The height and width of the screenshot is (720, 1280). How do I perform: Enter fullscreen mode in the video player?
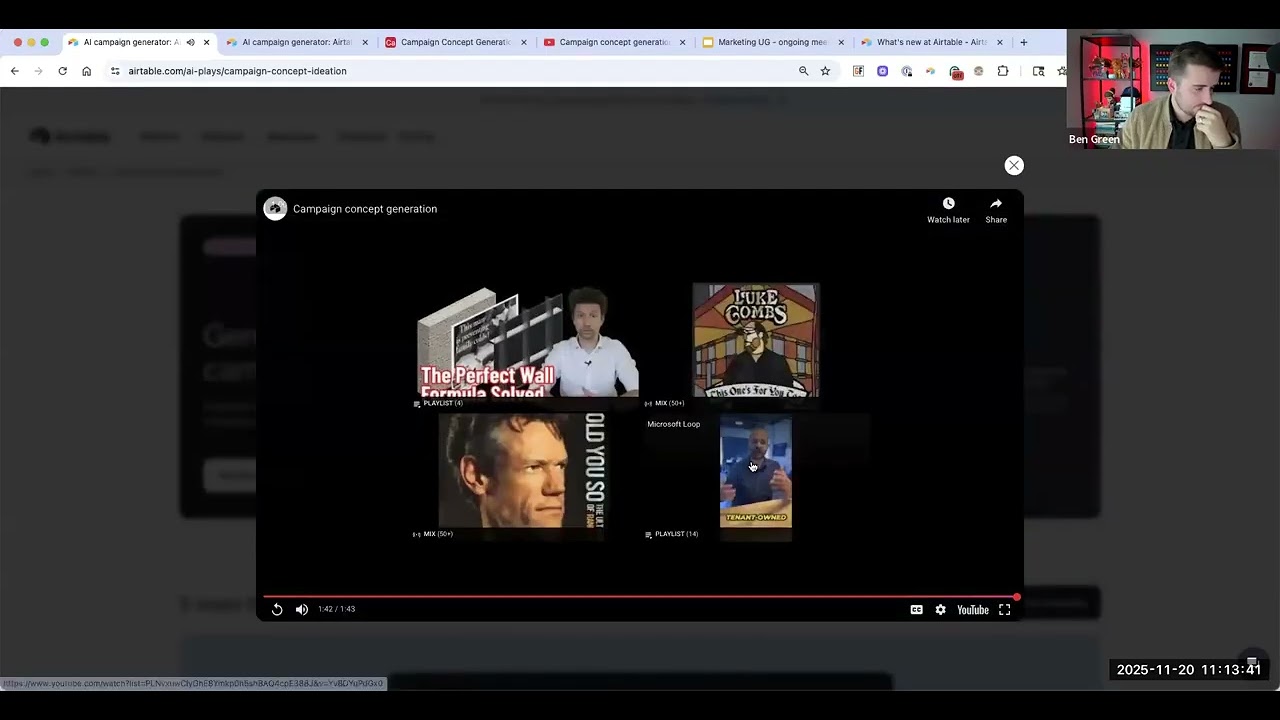click(x=1004, y=609)
